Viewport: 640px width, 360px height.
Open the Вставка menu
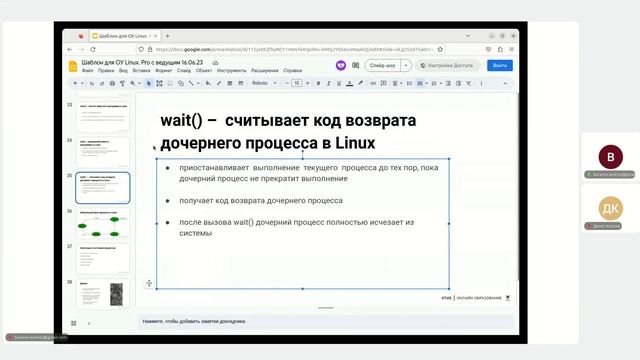tap(141, 71)
